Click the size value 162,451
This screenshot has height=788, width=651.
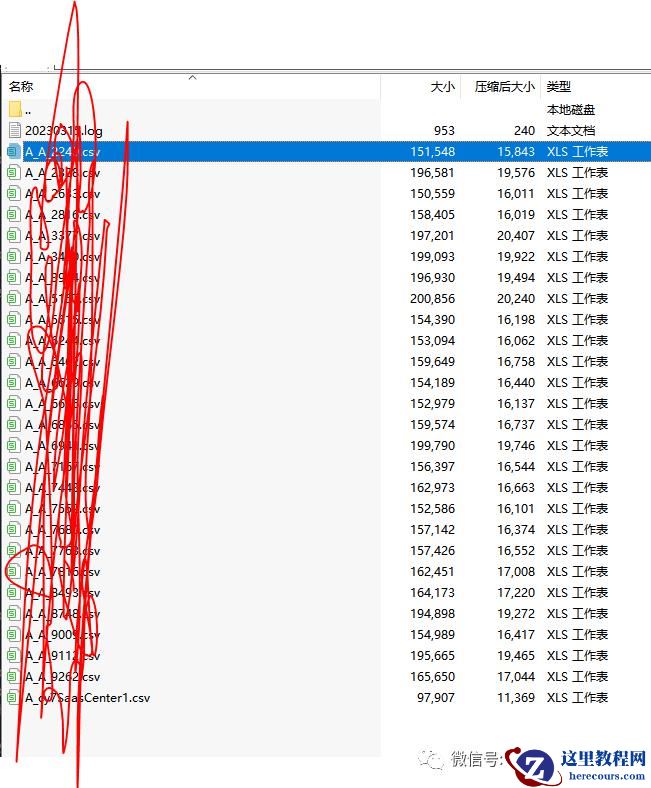(432, 571)
